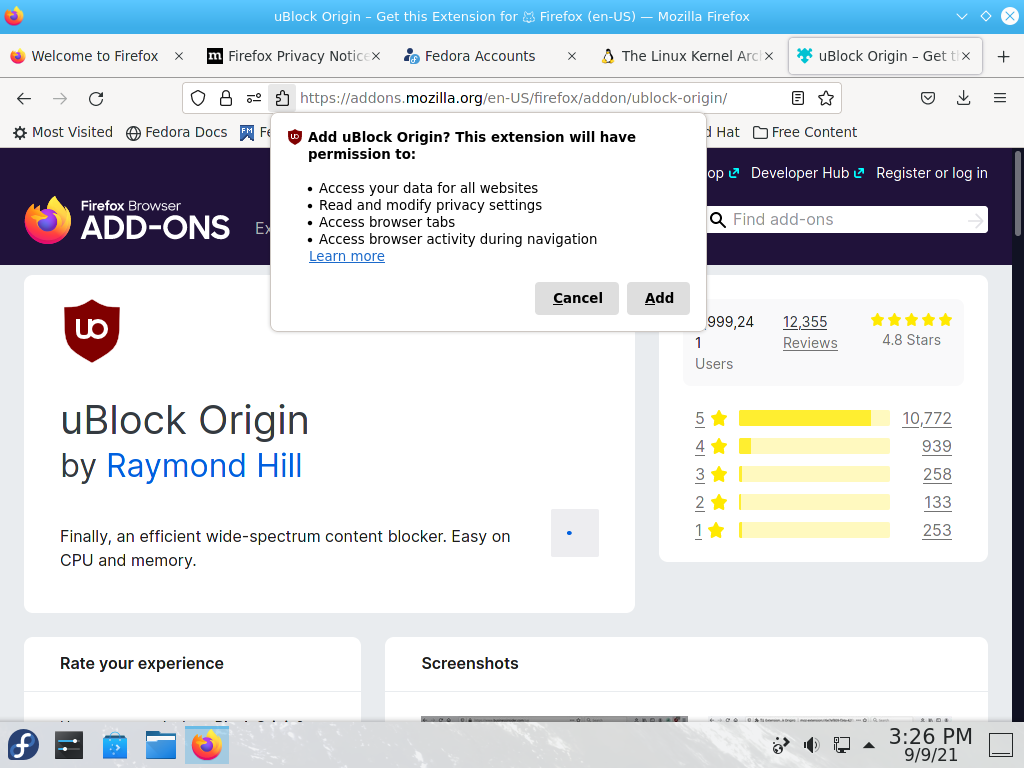
Task: Open the network status tray icon
Action: [x=841, y=745]
